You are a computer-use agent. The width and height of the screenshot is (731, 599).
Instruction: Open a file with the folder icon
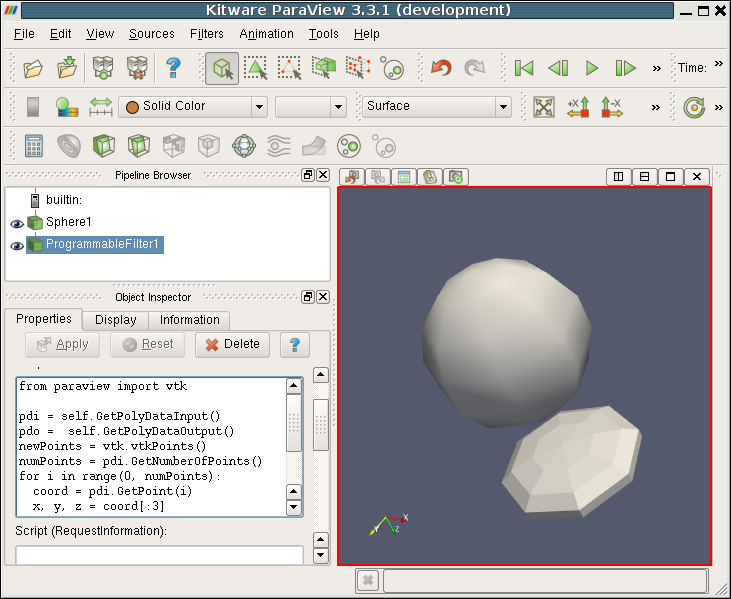33,69
